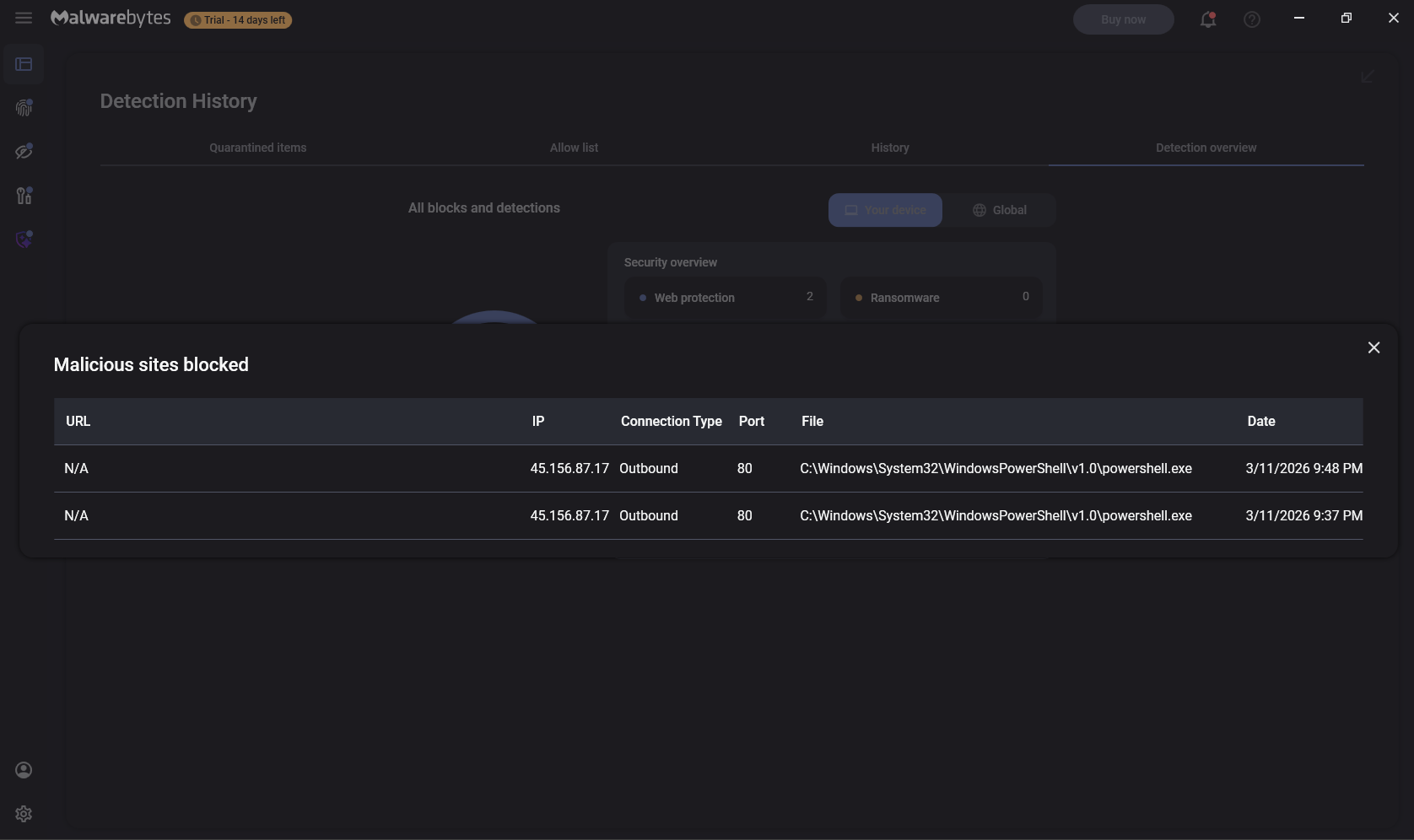This screenshot has height=840, width=1414.
Task: Open the account profile icon
Action: click(x=24, y=770)
